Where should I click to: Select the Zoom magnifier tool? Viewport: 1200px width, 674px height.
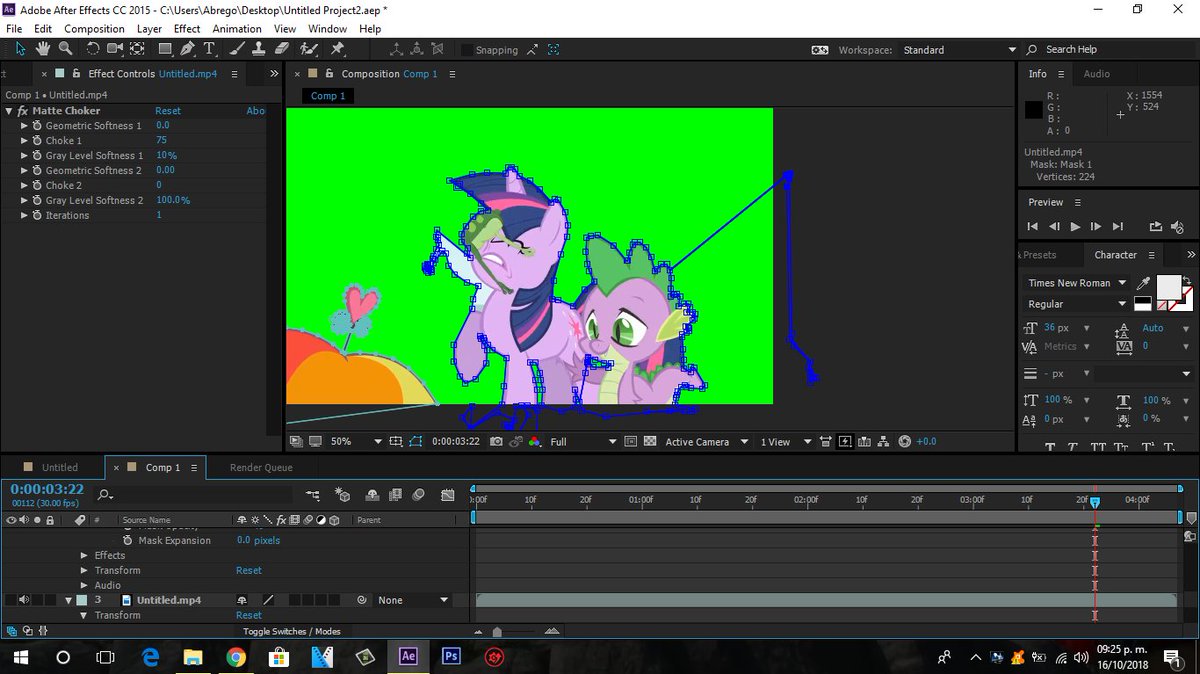pyautogui.click(x=66, y=49)
